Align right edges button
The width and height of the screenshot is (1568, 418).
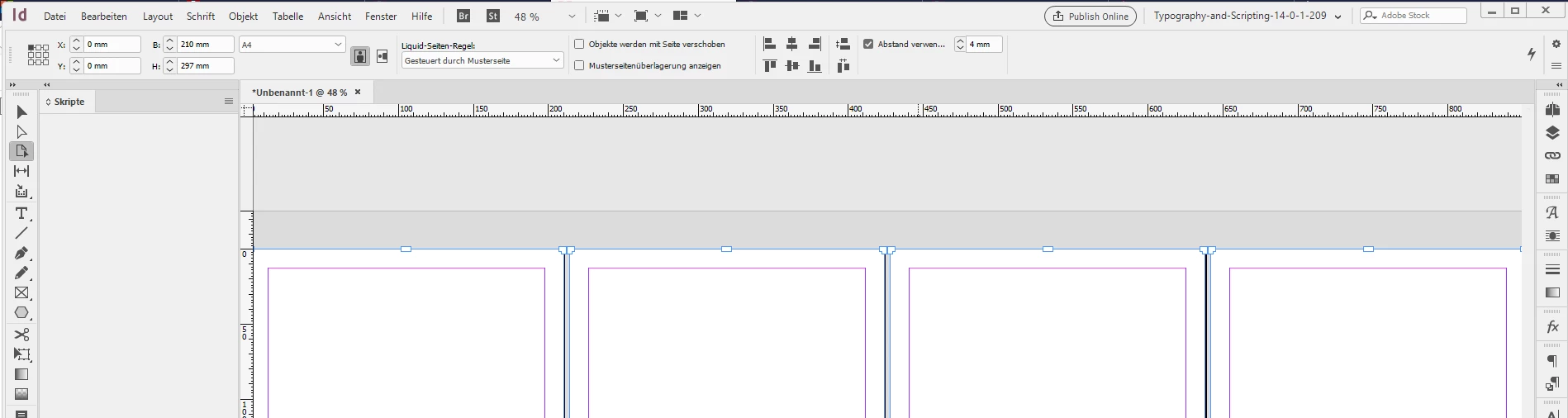pyautogui.click(x=815, y=44)
